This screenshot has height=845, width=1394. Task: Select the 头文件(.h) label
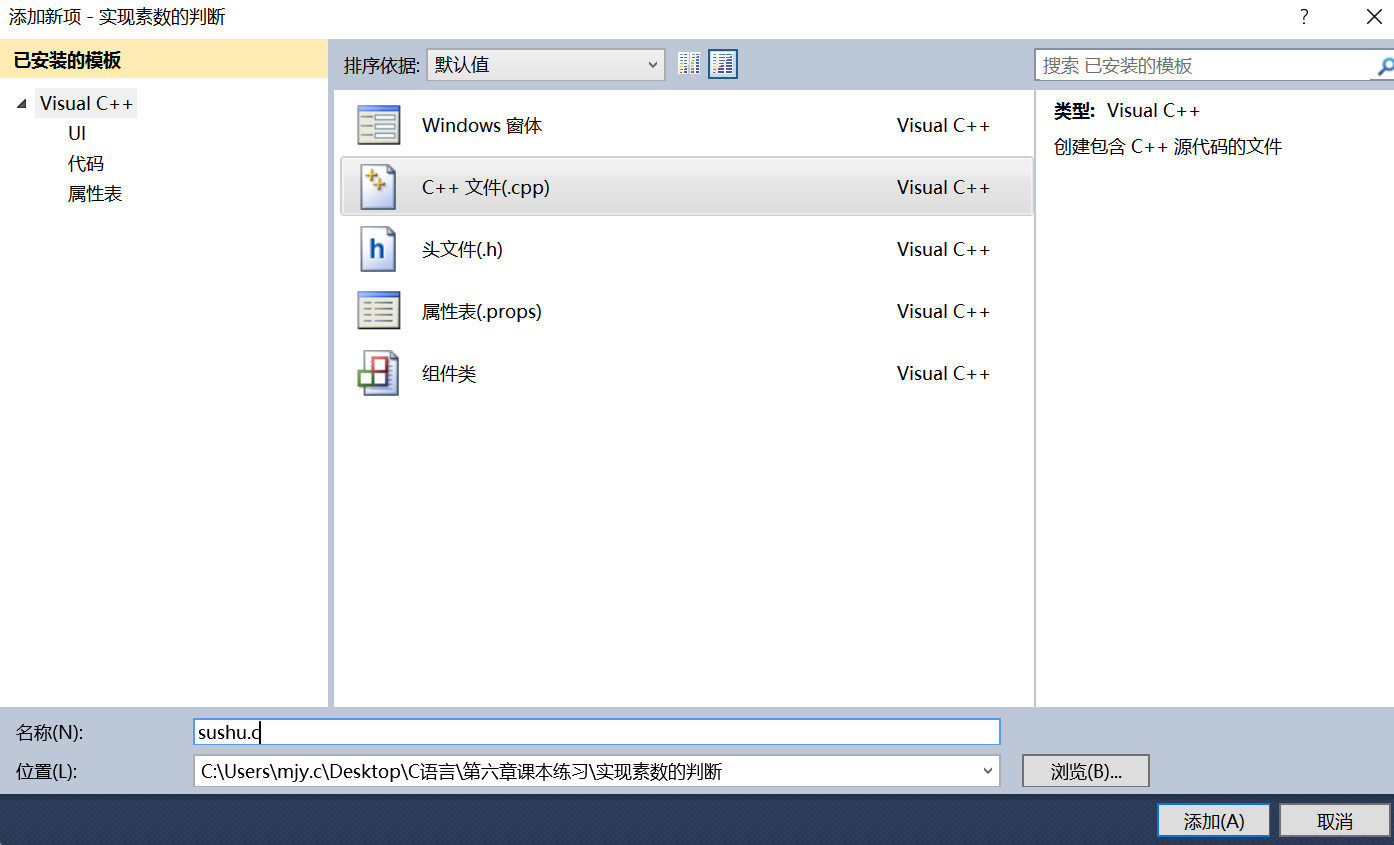(462, 249)
